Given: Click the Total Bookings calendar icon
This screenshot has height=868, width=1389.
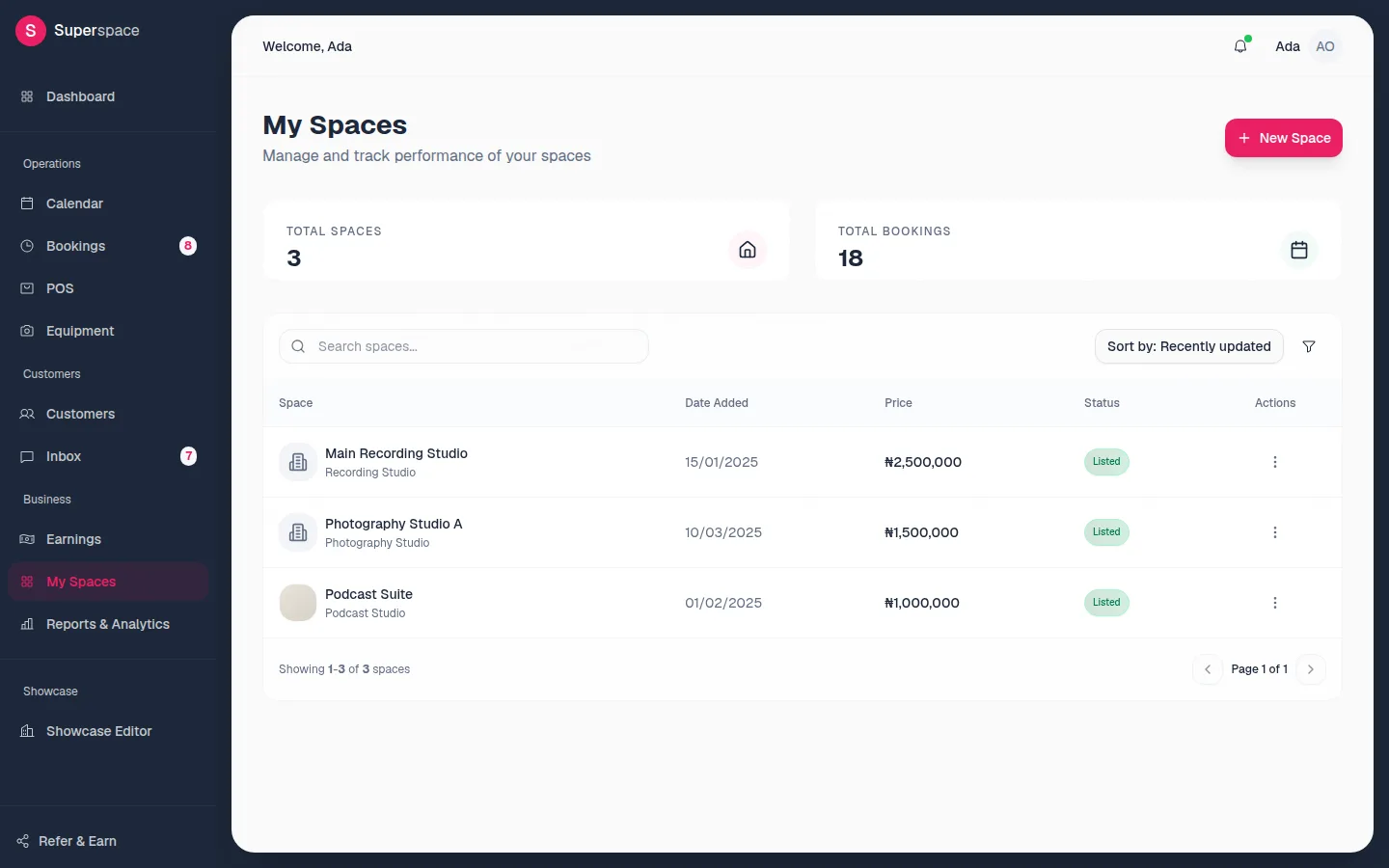Looking at the screenshot, I should coord(1299,250).
